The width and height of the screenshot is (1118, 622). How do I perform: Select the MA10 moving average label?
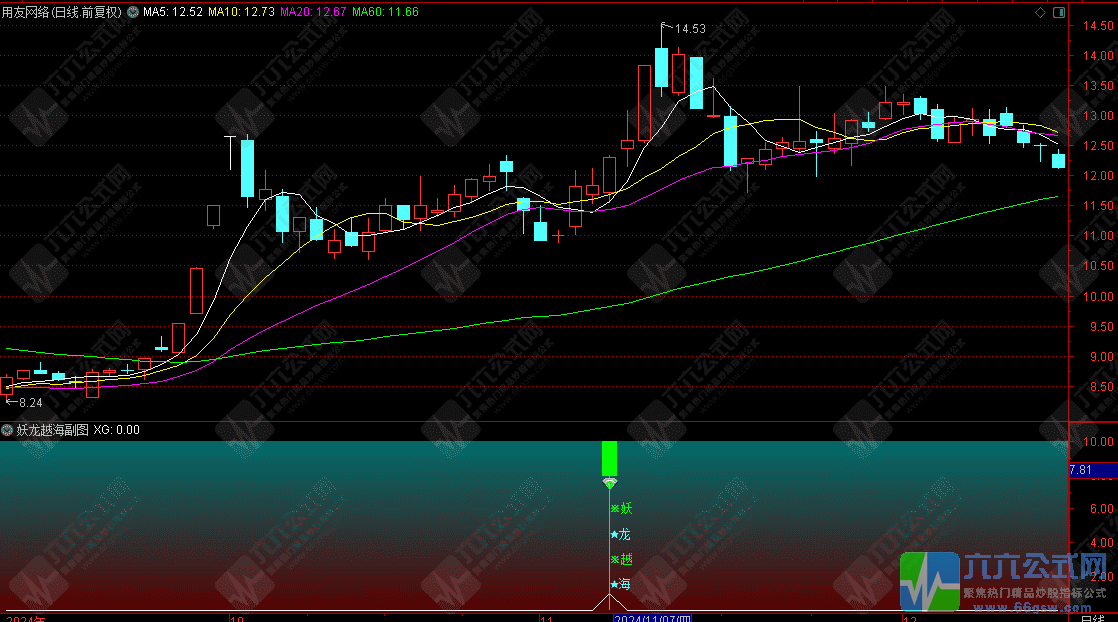click(x=242, y=12)
